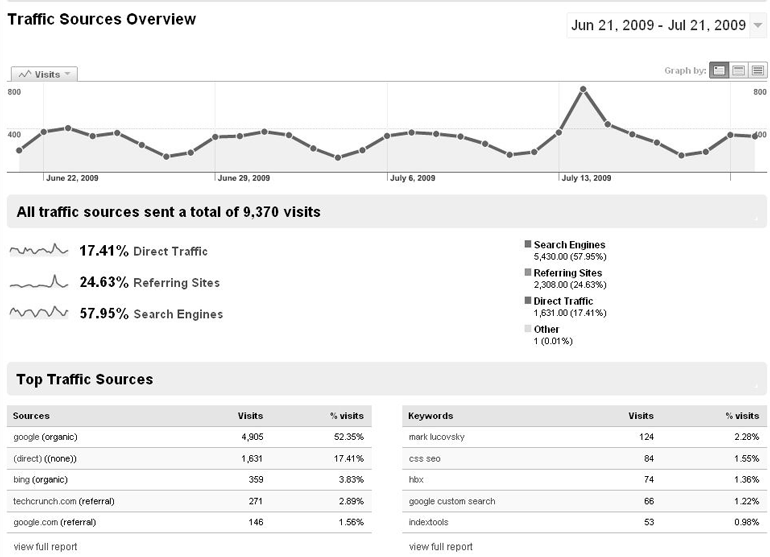Select the Graph by Month icon

[x=757, y=71]
